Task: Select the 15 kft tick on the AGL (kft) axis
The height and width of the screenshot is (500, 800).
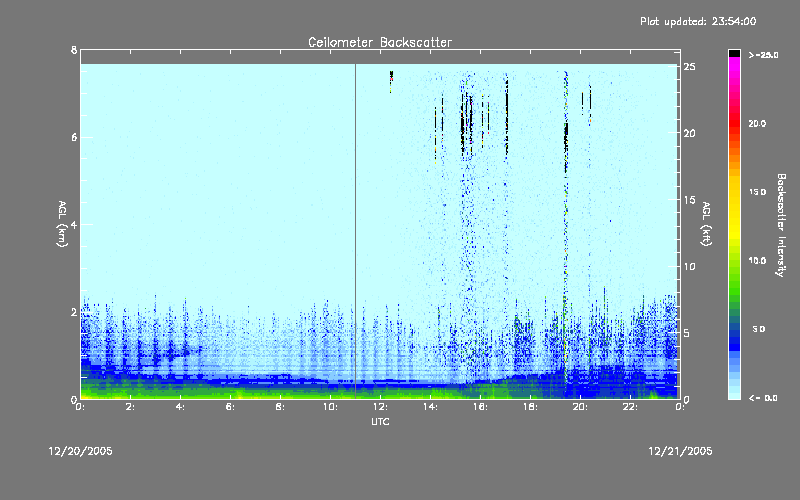Action: tap(689, 200)
